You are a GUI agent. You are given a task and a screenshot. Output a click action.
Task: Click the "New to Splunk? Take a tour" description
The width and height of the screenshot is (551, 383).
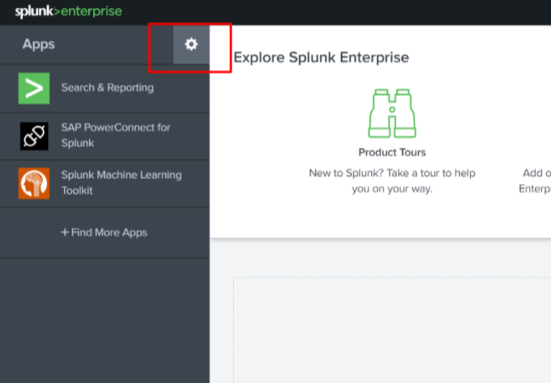point(392,181)
